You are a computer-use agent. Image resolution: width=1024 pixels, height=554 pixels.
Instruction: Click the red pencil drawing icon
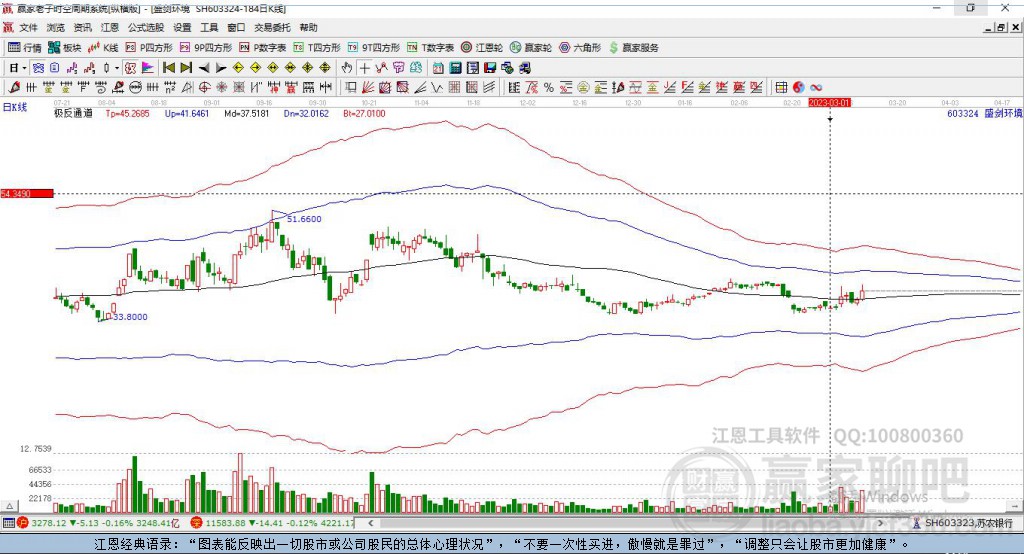[14, 88]
